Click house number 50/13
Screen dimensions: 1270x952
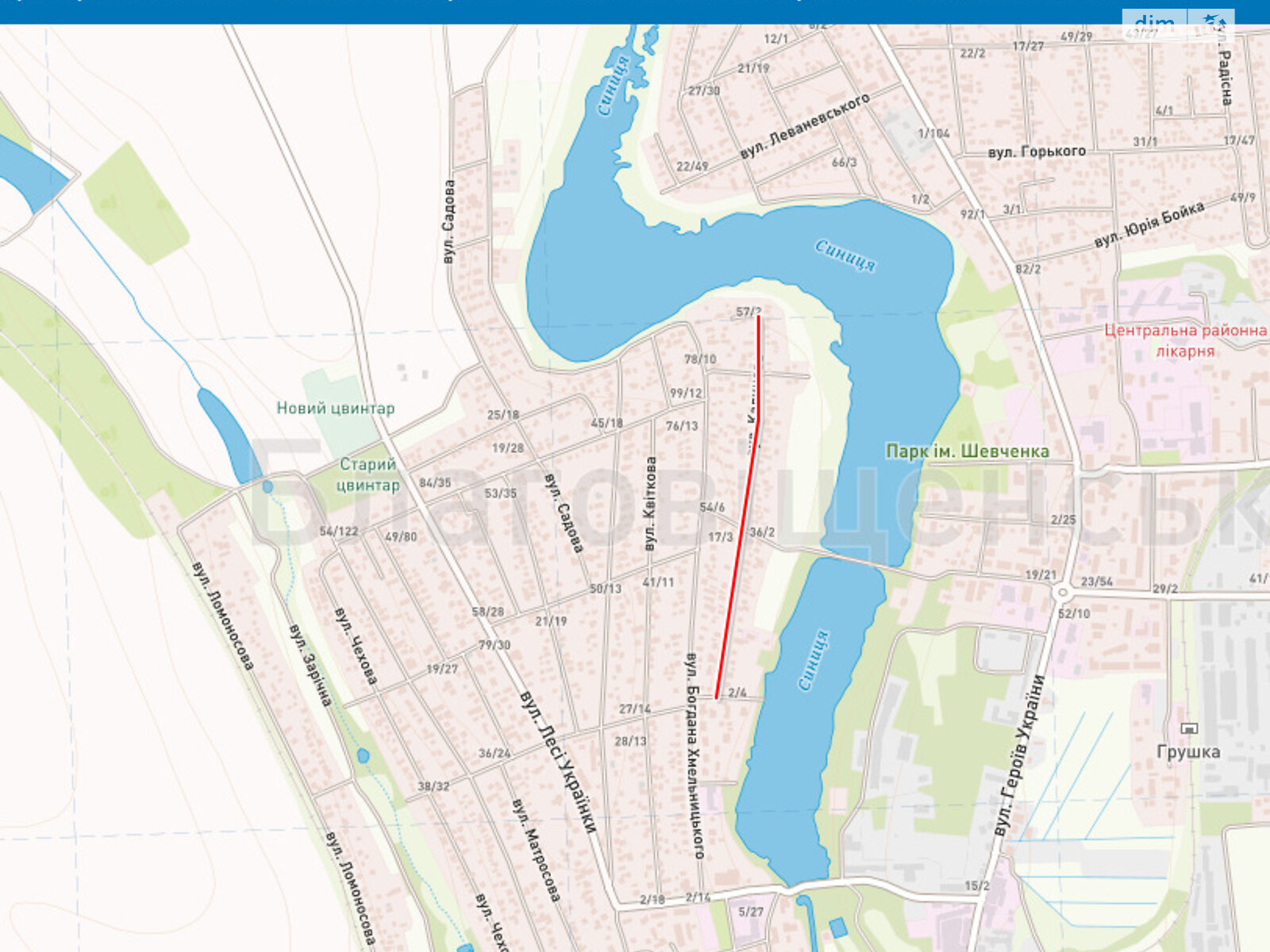pyautogui.click(x=606, y=589)
